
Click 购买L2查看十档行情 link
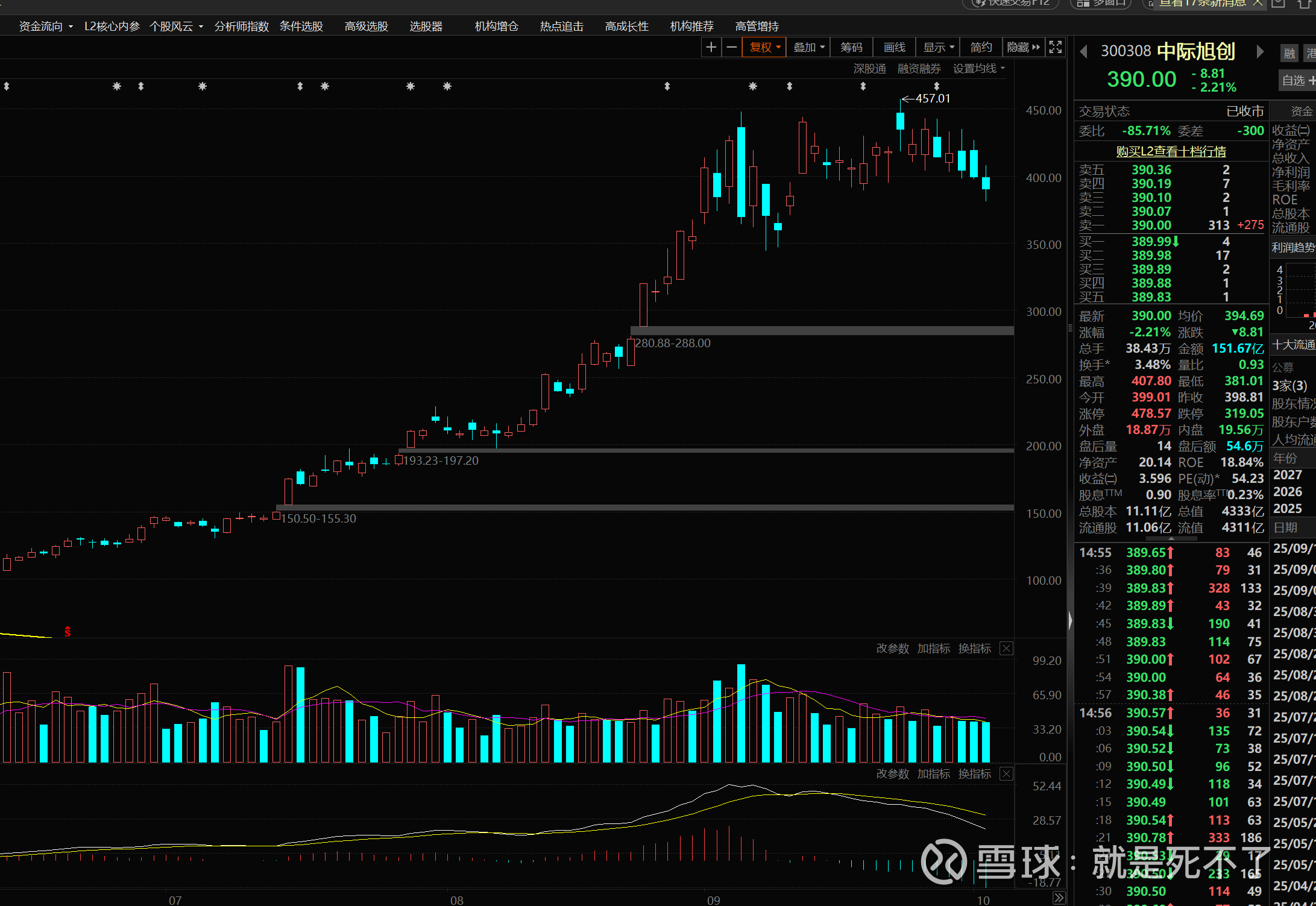(x=1171, y=151)
